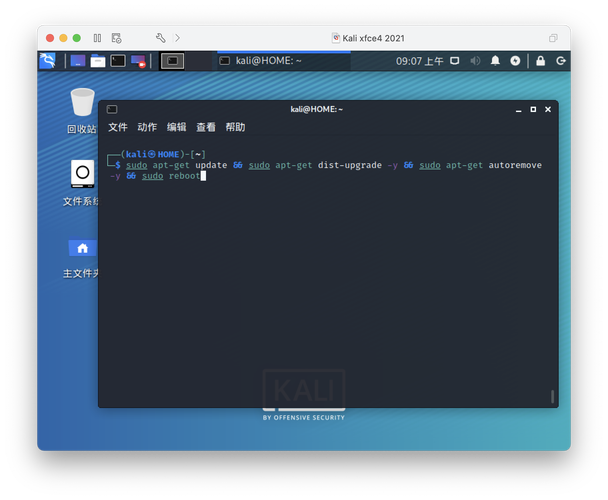Close the VM window with red button
Image resolution: width=608 pixels, height=500 pixels.
coord(50,38)
